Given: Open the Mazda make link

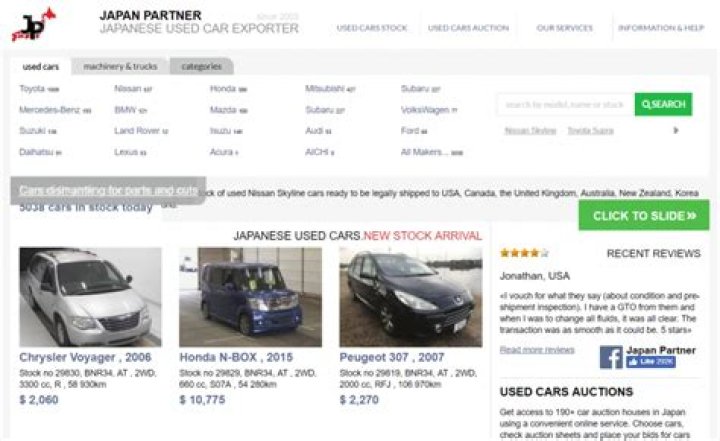Looking at the screenshot, I should point(229,110).
